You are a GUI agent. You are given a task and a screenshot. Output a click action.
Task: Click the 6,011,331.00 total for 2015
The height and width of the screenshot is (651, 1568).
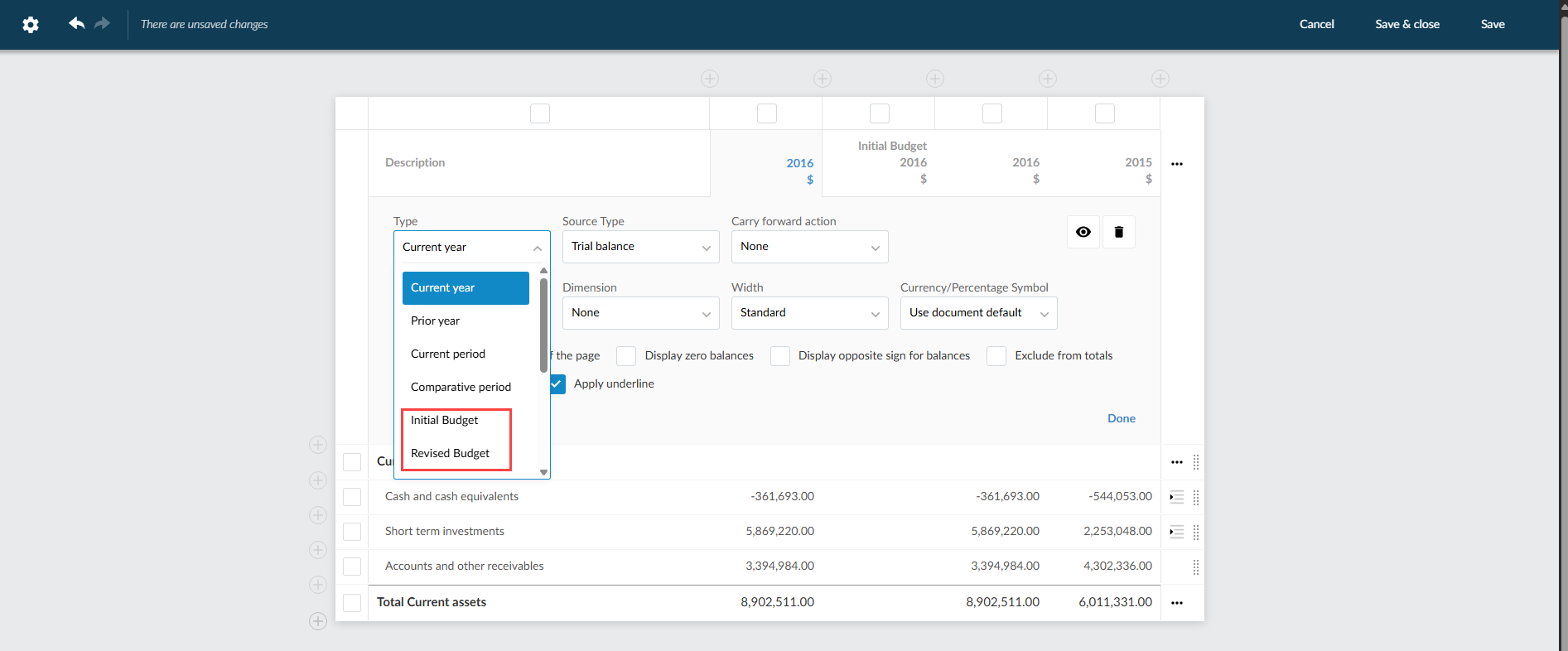click(1115, 603)
